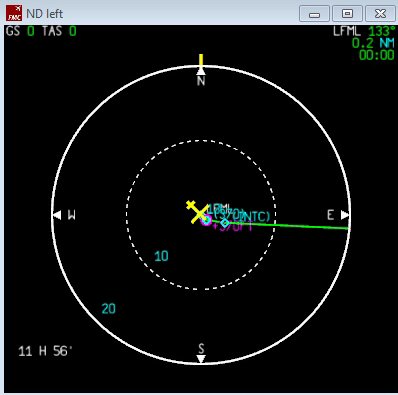This screenshot has width=398, height=395.
Task: Click the South triangle marker on compass
Action: coord(201,359)
